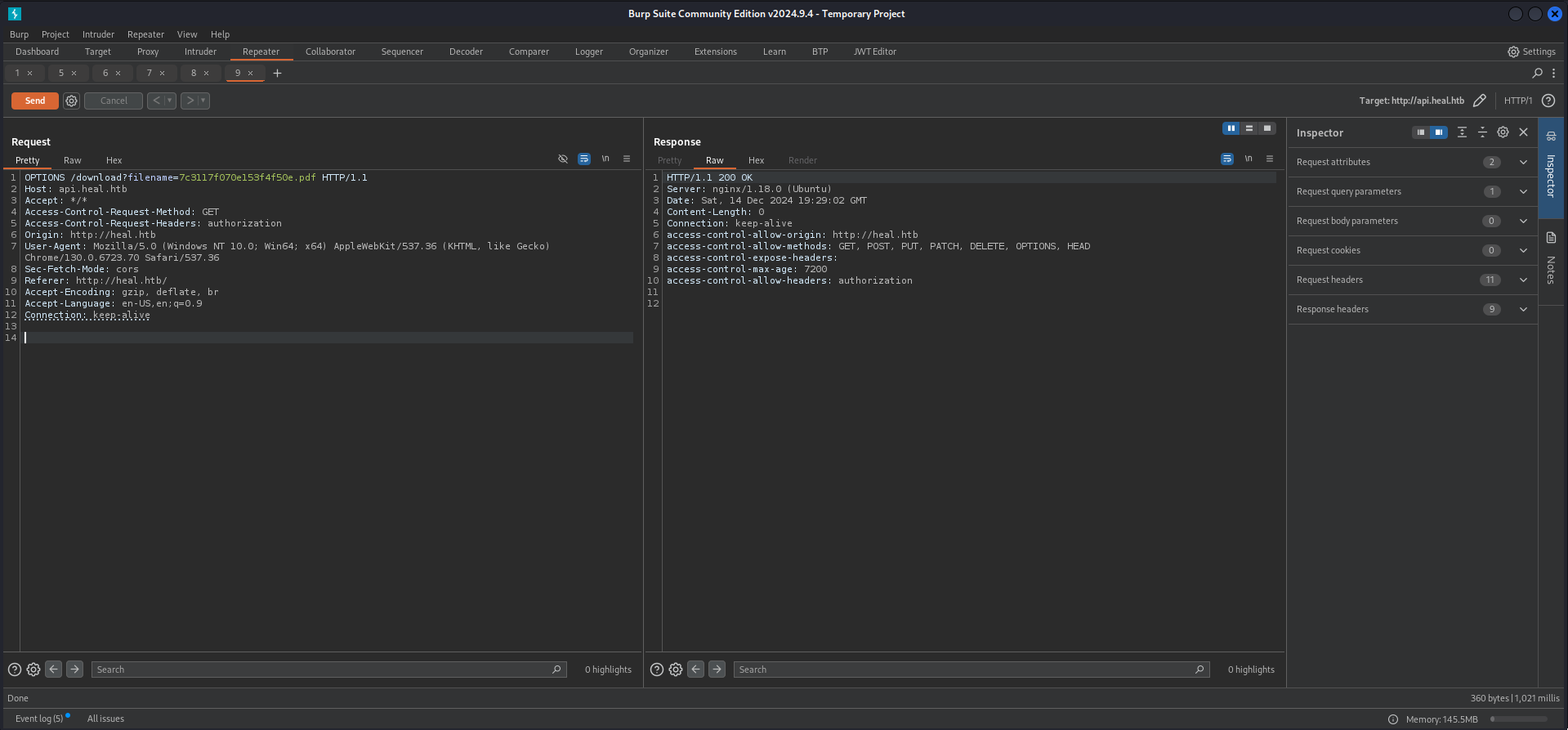Screen dimensions: 1568x730
Task: Open the Notes side panel
Action: 1551,260
